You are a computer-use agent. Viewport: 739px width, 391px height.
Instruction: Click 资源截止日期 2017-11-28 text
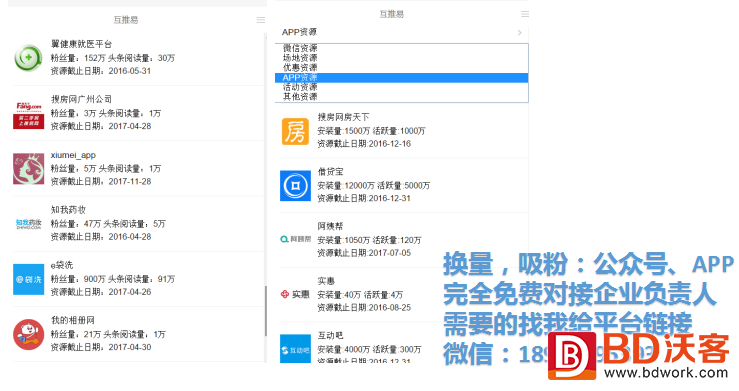click(x=101, y=182)
